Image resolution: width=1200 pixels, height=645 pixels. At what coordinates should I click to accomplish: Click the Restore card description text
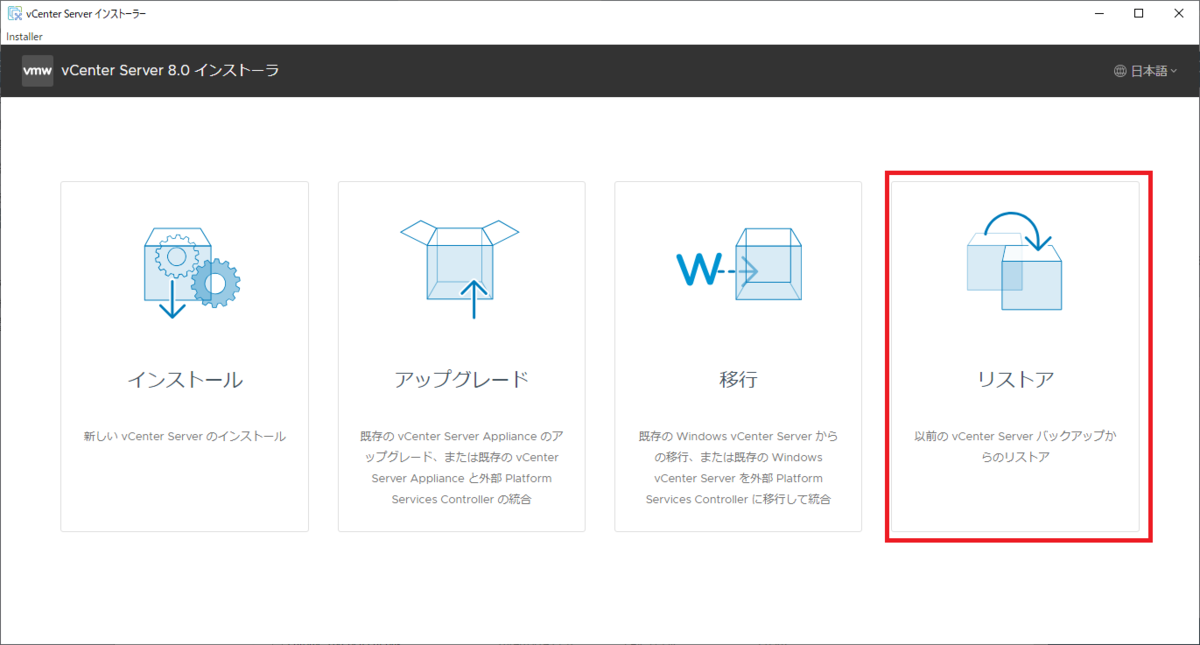(x=1015, y=447)
